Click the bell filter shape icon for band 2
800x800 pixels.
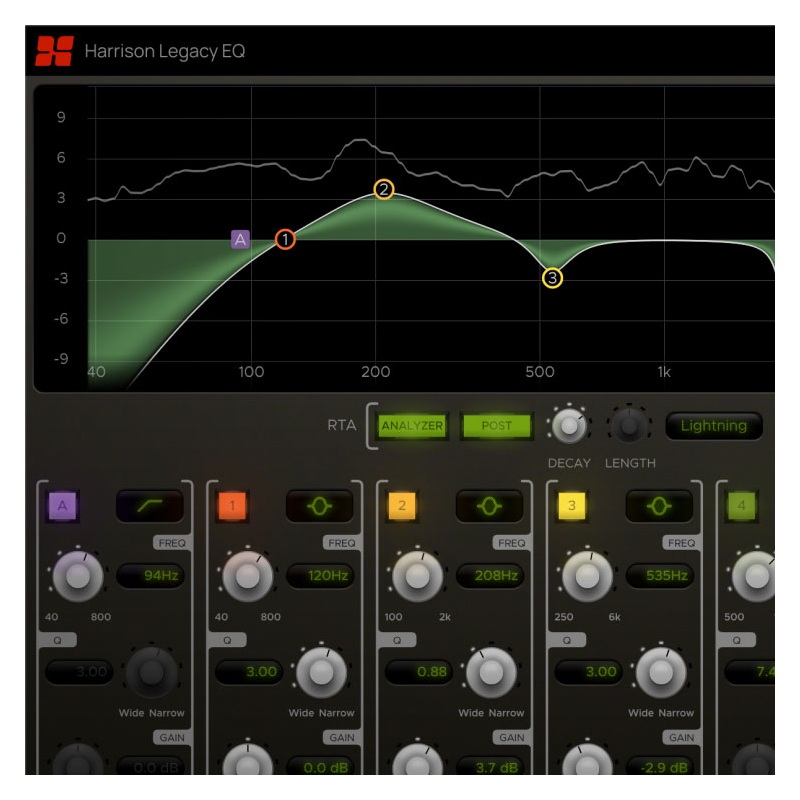(489, 506)
